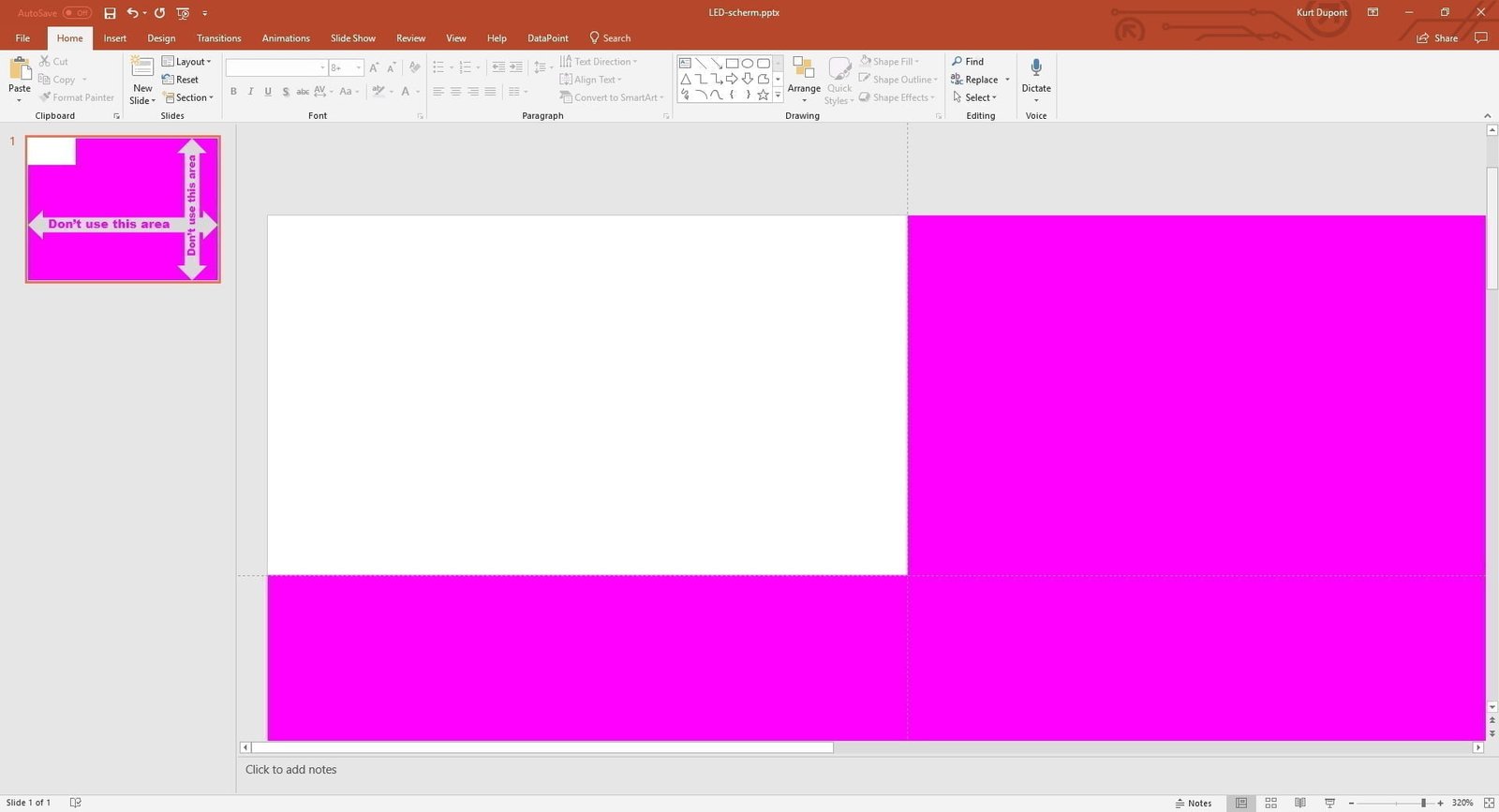Open the Section dropdown

(188, 97)
